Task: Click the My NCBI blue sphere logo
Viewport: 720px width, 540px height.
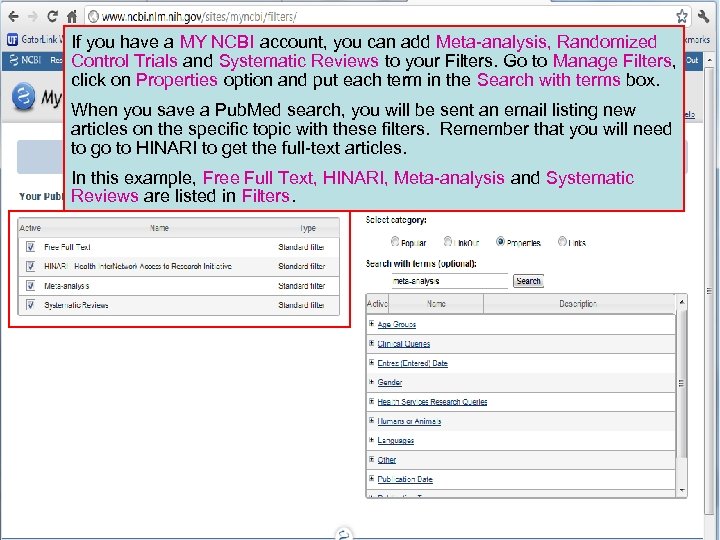Action: pyautogui.click(x=24, y=97)
